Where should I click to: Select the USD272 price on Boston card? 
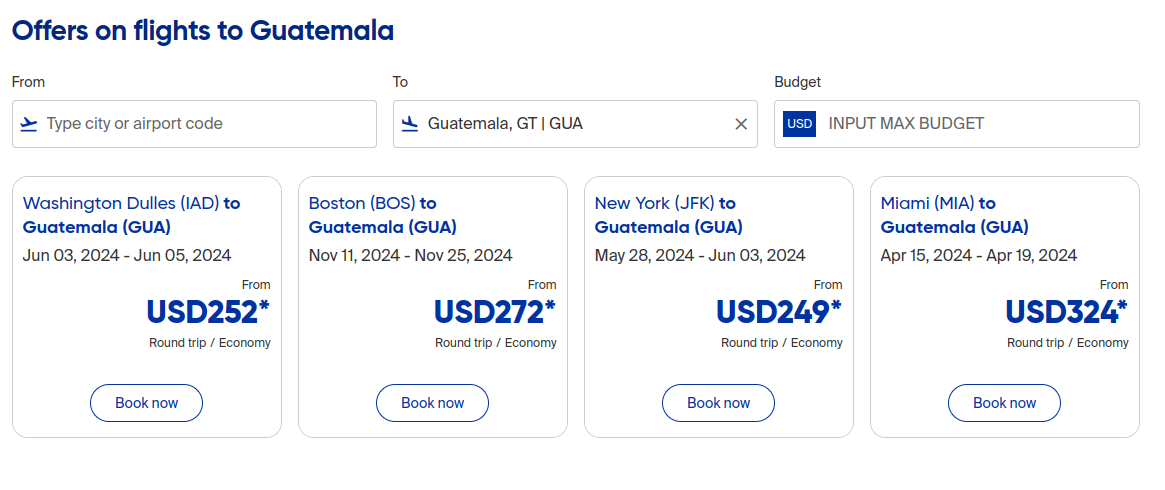[x=494, y=313]
